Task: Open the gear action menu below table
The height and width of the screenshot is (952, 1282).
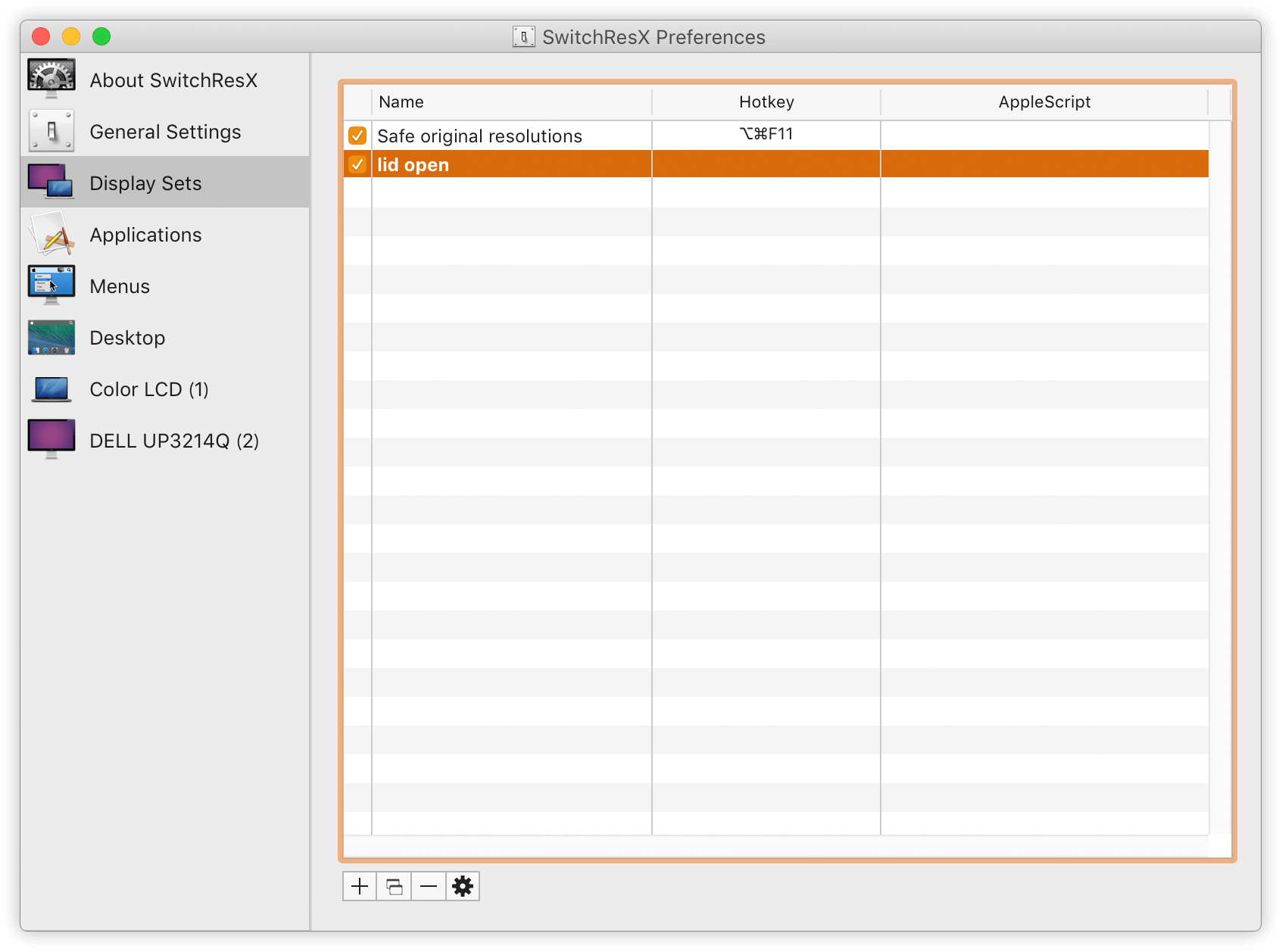Action: point(463,886)
